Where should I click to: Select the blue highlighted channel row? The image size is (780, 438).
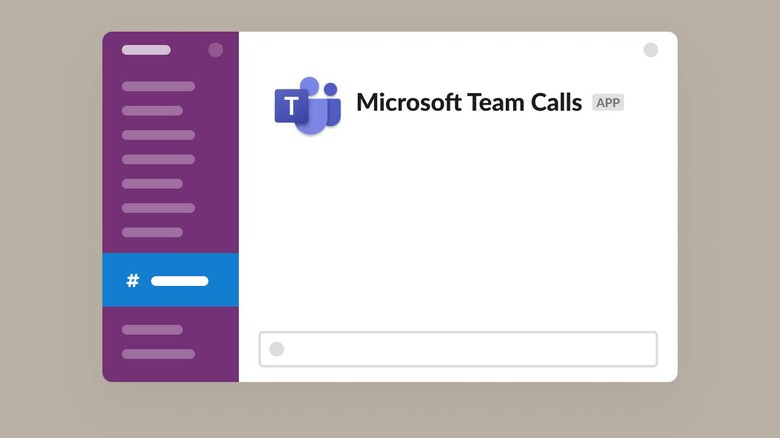point(171,280)
